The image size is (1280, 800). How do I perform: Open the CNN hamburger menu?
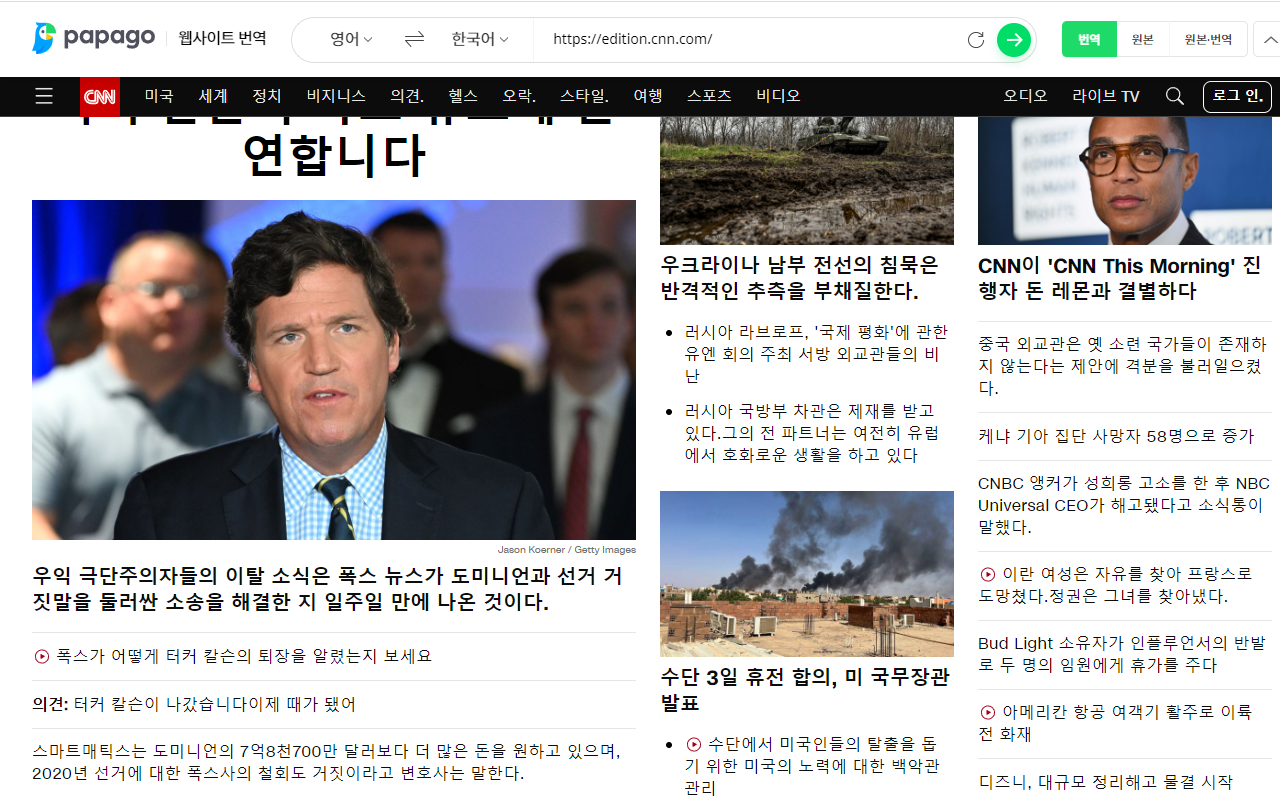point(43,96)
